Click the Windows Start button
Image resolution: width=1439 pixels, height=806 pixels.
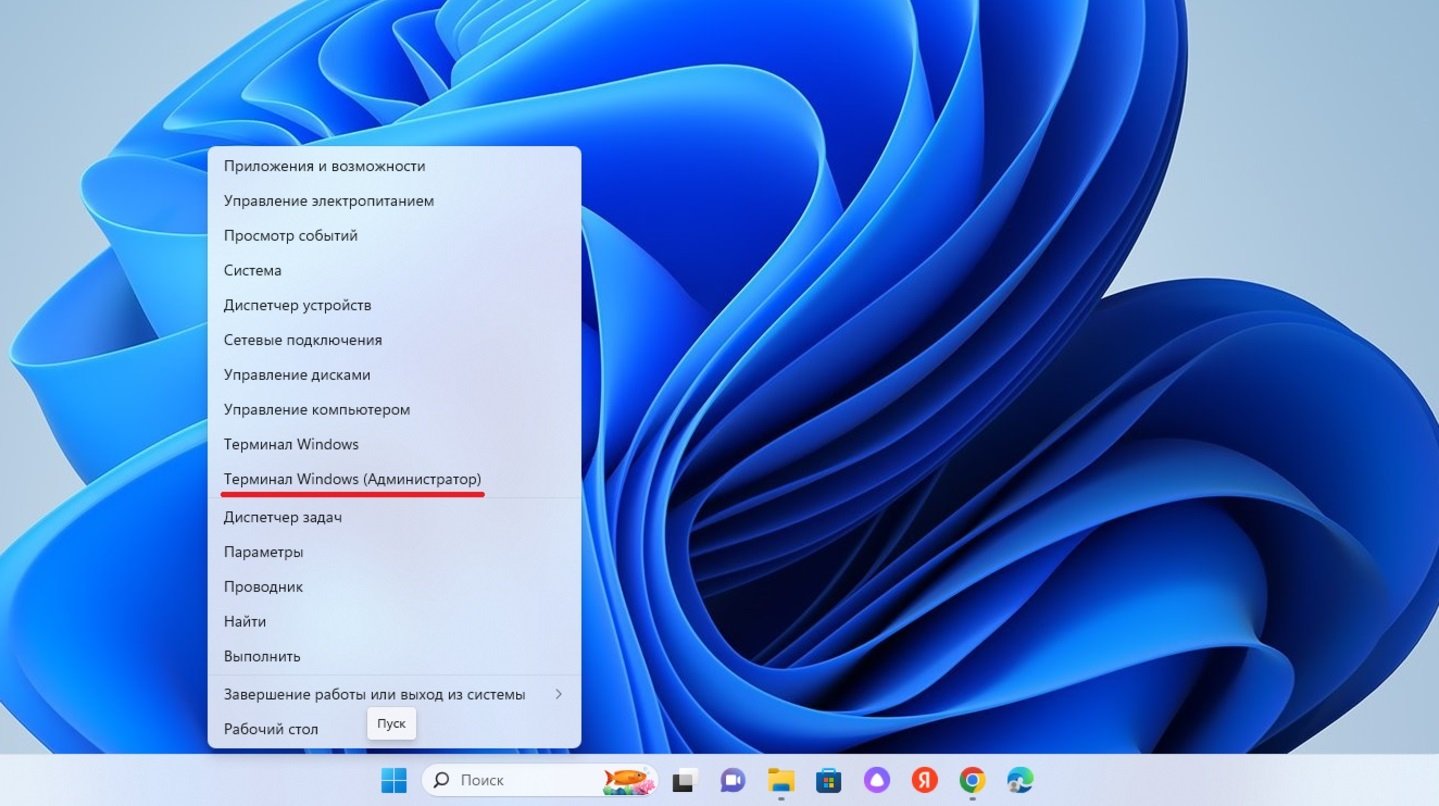point(394,780)
